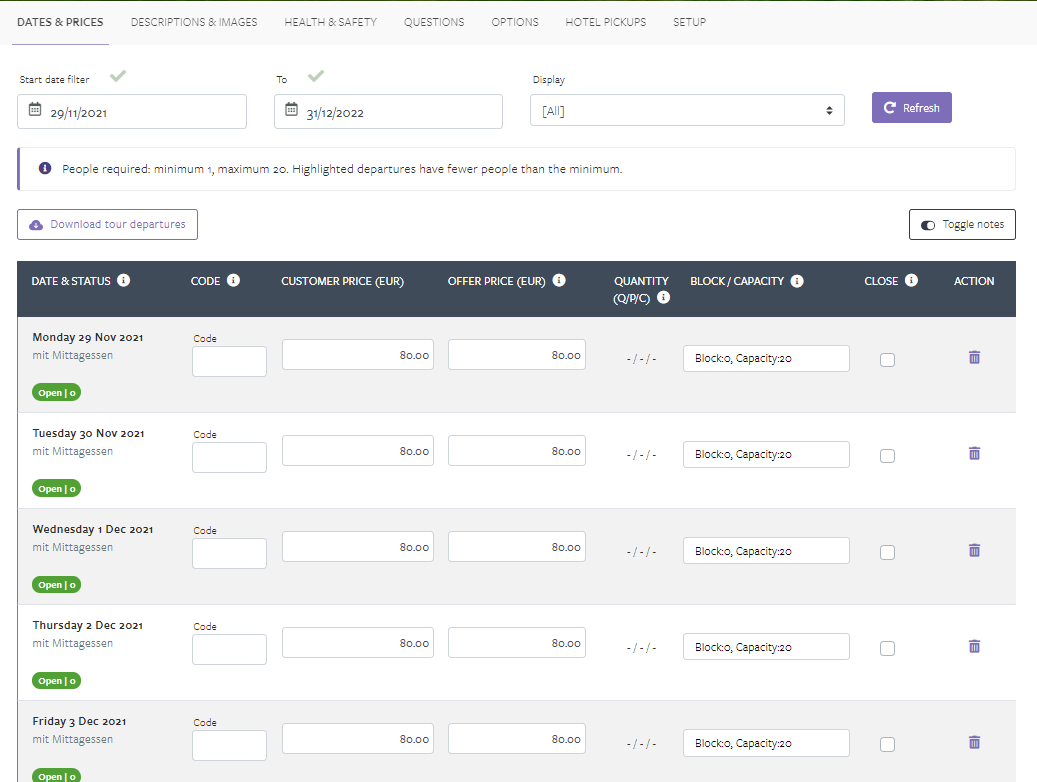Tick Close checkbox for Wednesday 1 Dec
Viewport: 1037px width, 782px height.
pos(888,552)
